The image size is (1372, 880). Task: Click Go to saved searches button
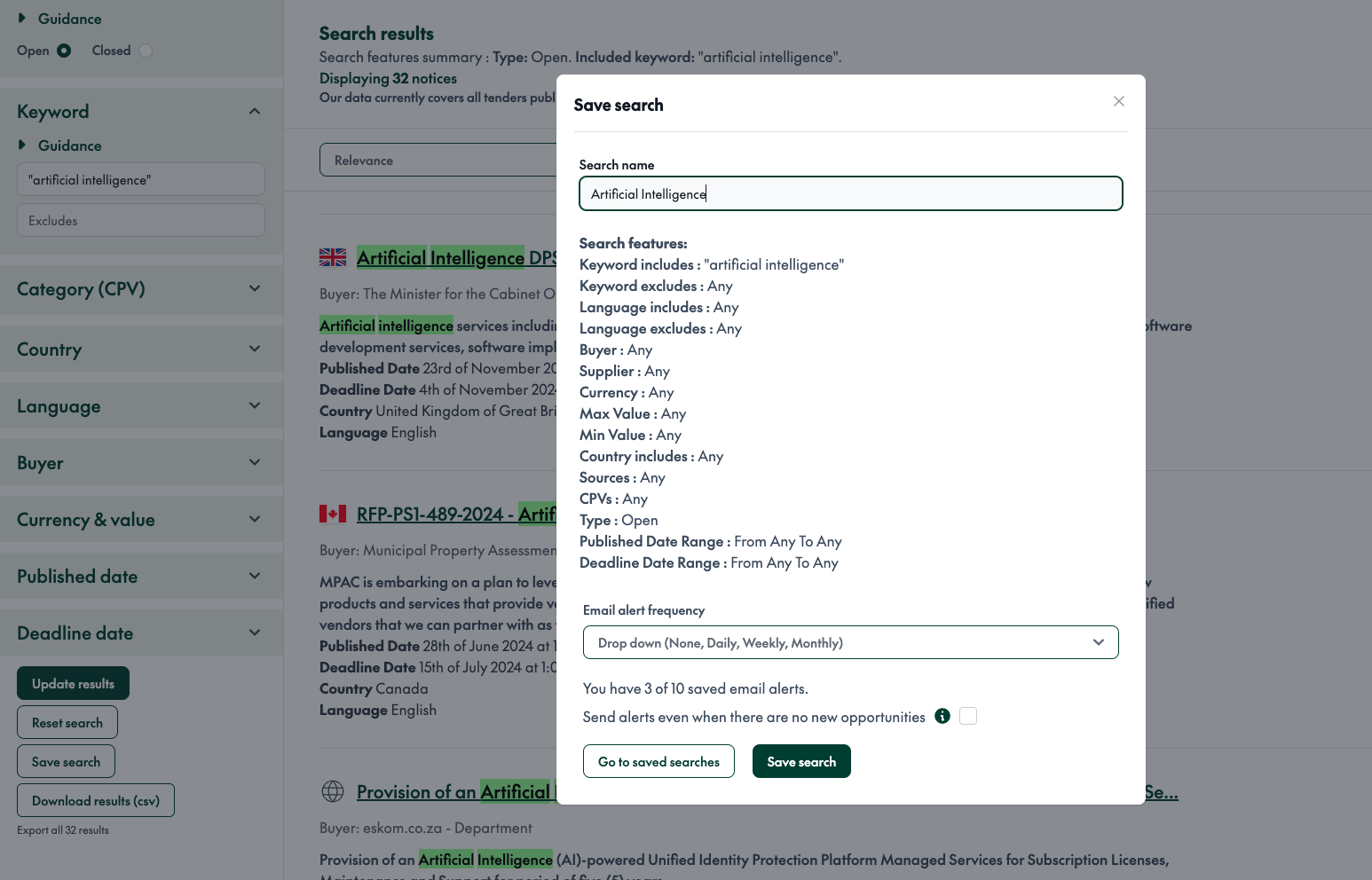click(658, 761)
